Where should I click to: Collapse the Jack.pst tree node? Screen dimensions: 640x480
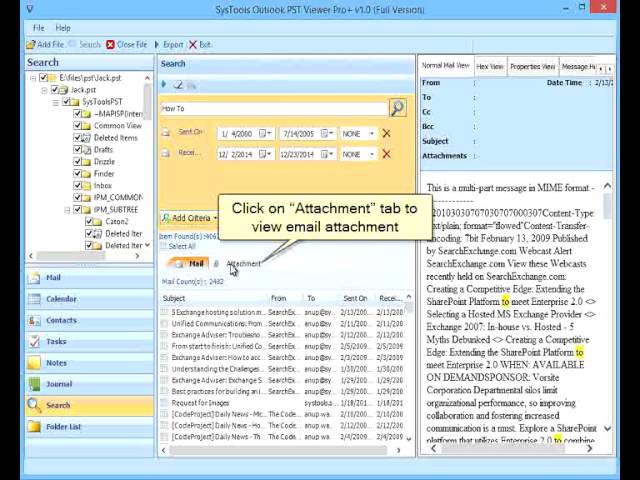point(44,90)
